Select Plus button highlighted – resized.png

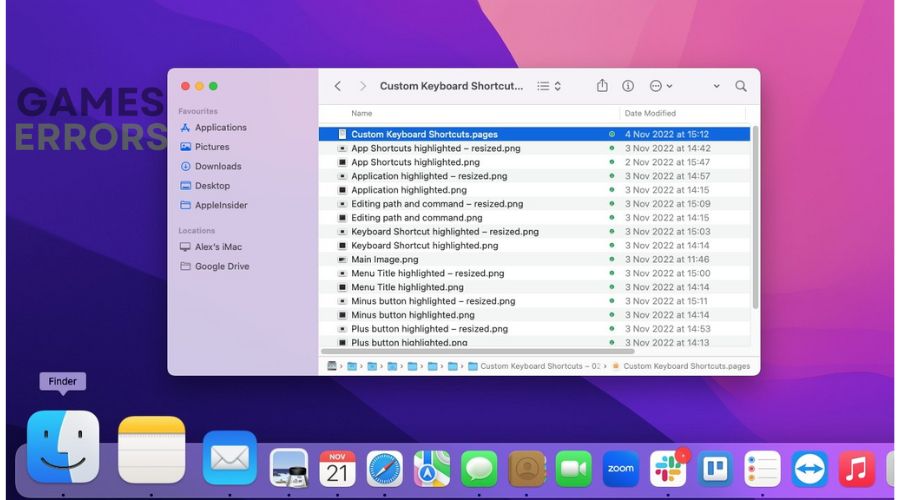click(x=534, y=329)
